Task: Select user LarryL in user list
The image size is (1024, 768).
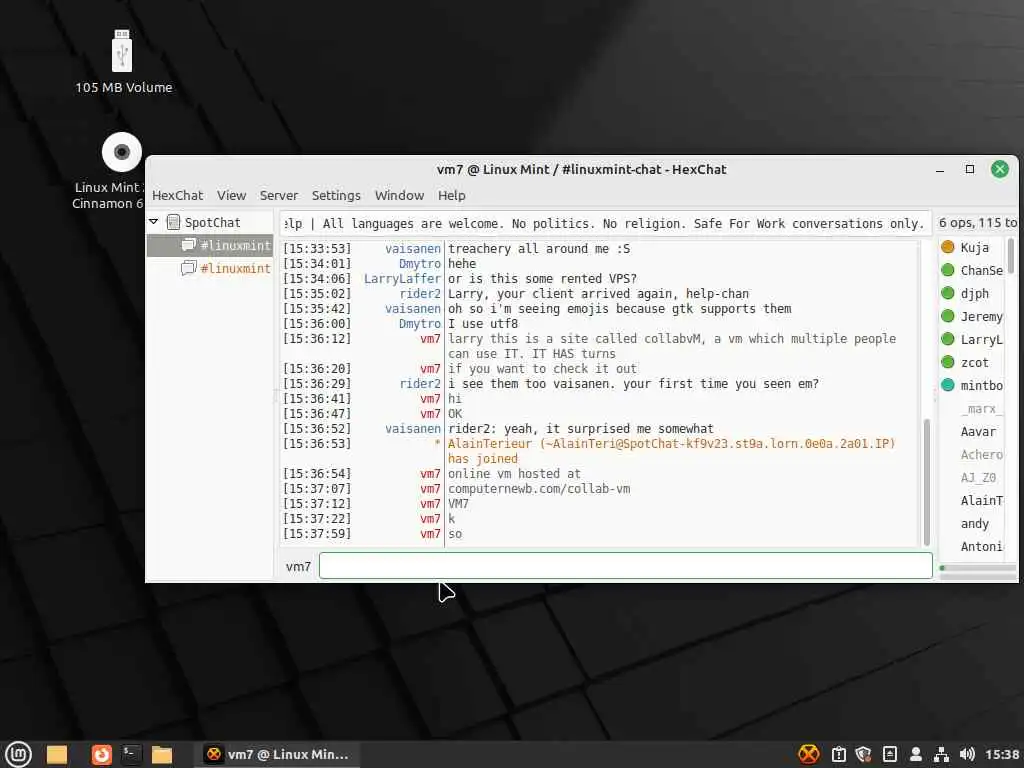Action: (x=981, y=339)
